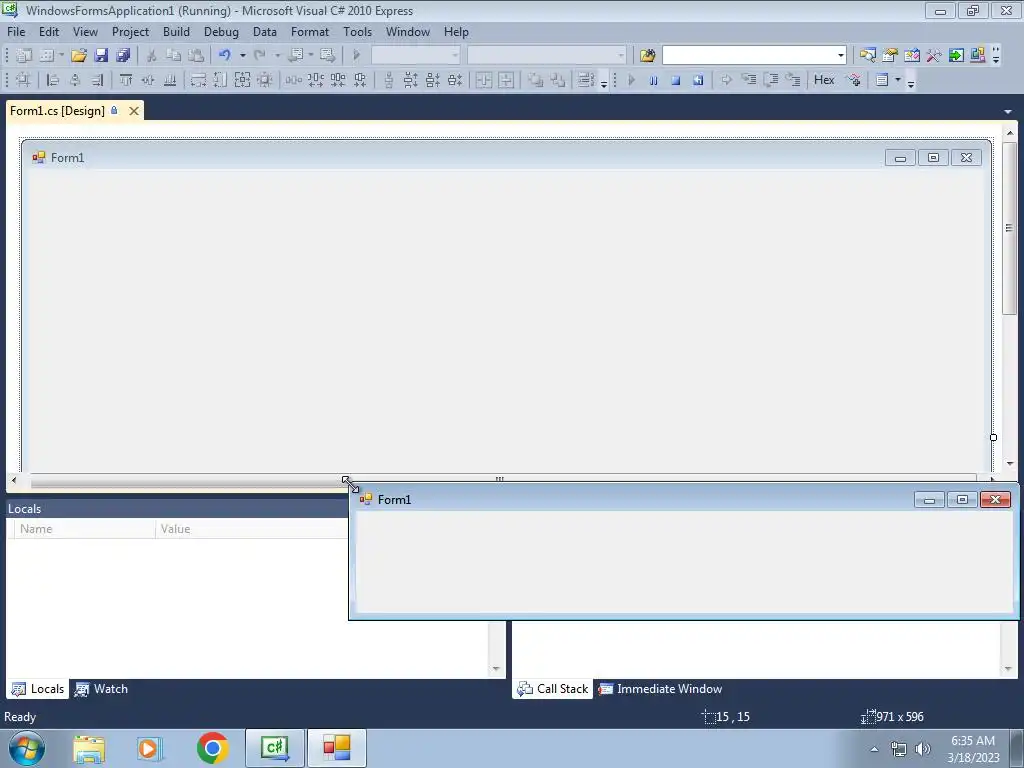Expand the Undo history dropdown arrow
The width and height of the screenshot is (1024, 768).
(x=242, y=56)
